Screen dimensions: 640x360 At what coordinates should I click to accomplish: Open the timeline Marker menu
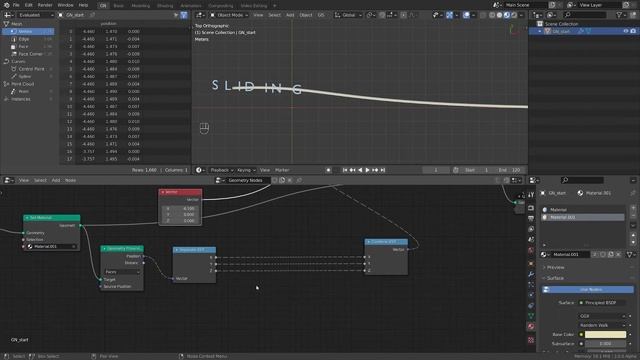(282, 170)
